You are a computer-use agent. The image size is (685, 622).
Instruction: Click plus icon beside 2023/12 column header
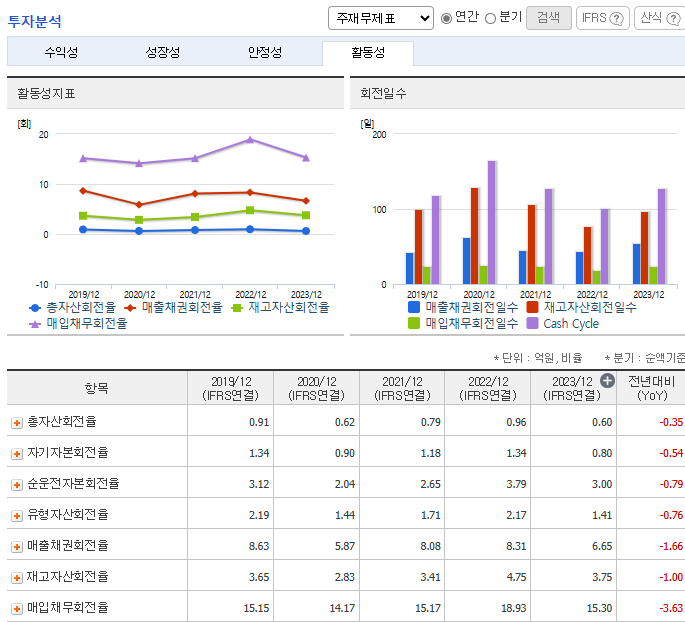(x=607, y=381)
